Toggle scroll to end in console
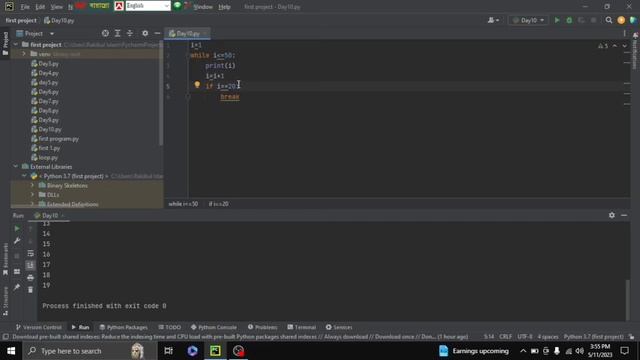This screenshot has width=640, height=360. [31, 266]
